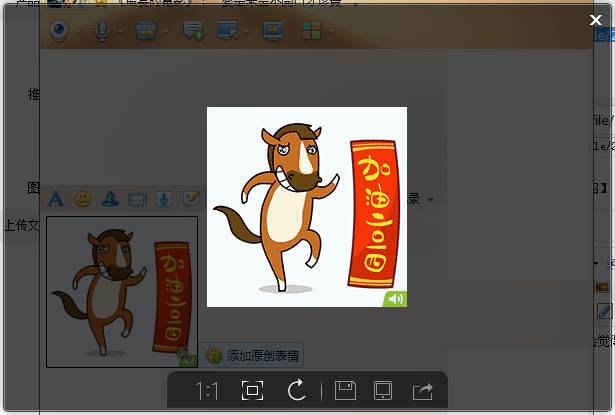Save the image with floppy disk icon

[345, 391]
